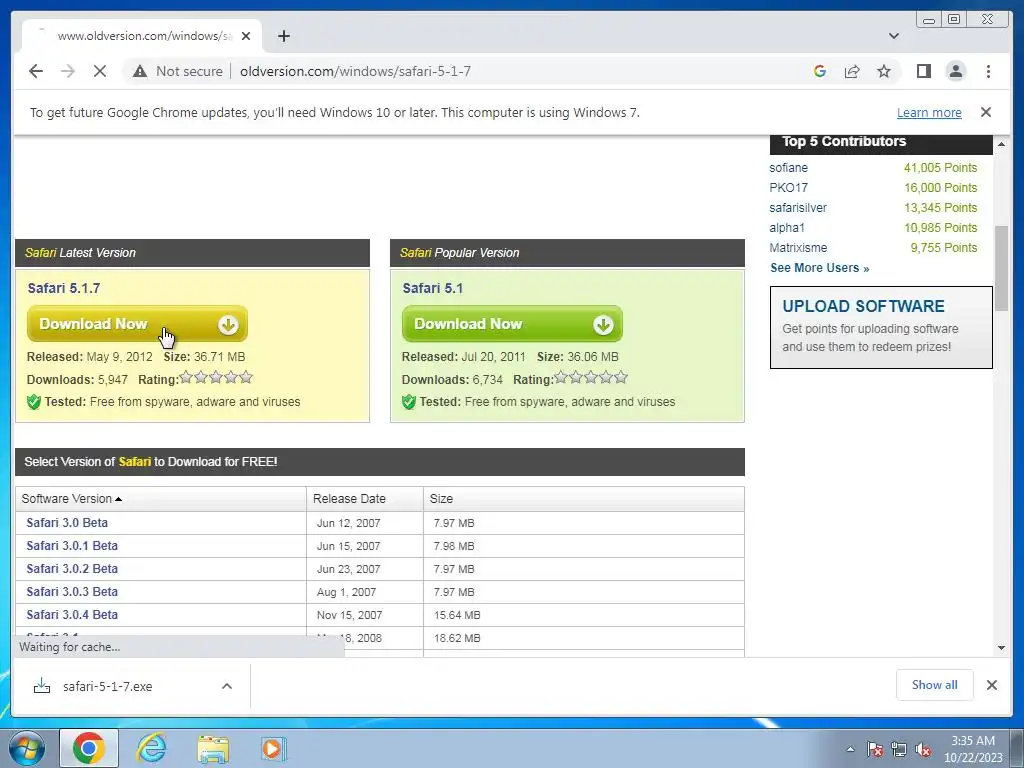Download Safari 5.1 popular version

pyautogui.click(x=512, y=324)
